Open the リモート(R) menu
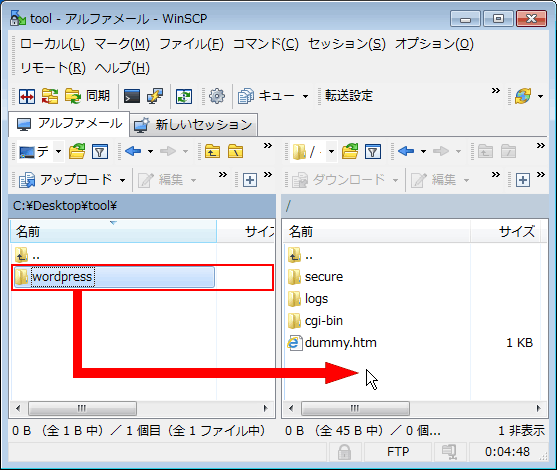 click(53, 68)
